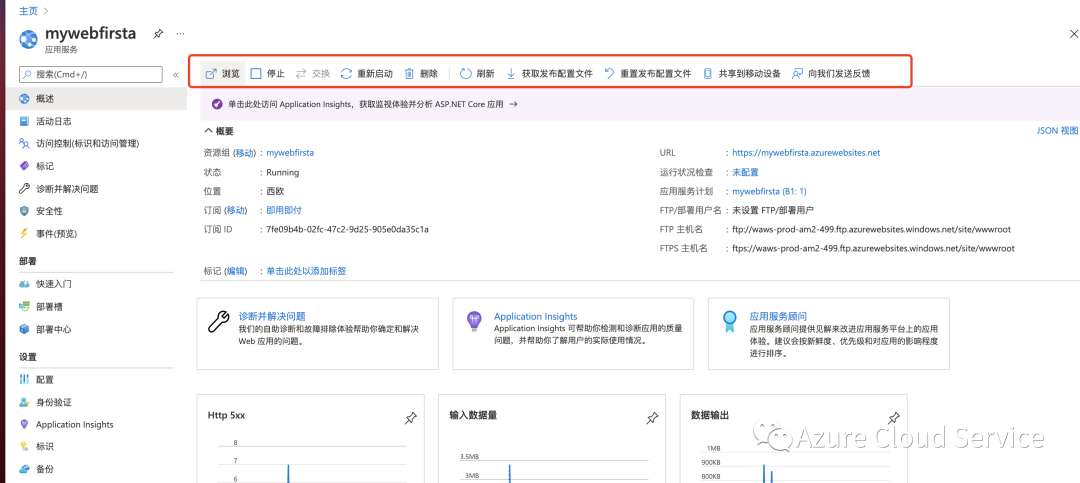Close the blade with the X icon
The height and width of the screenshot is (483, 1080).
(x=1073, y=34)
